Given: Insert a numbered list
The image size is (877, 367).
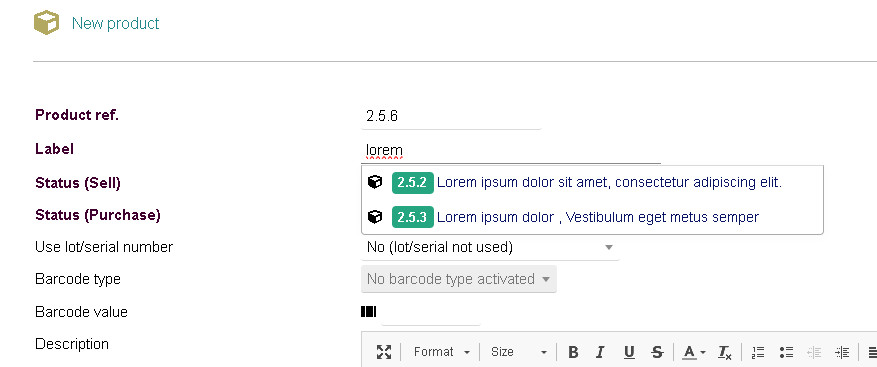Looking at the screenshot, I should tap(758, 352).
